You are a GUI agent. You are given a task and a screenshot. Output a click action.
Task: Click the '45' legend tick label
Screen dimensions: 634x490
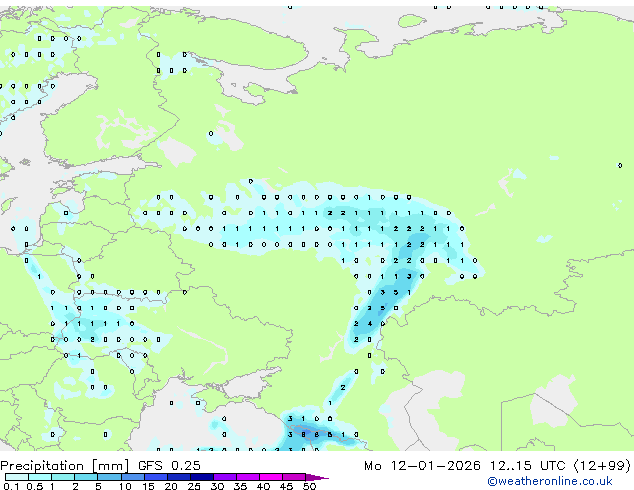[286, 486]
